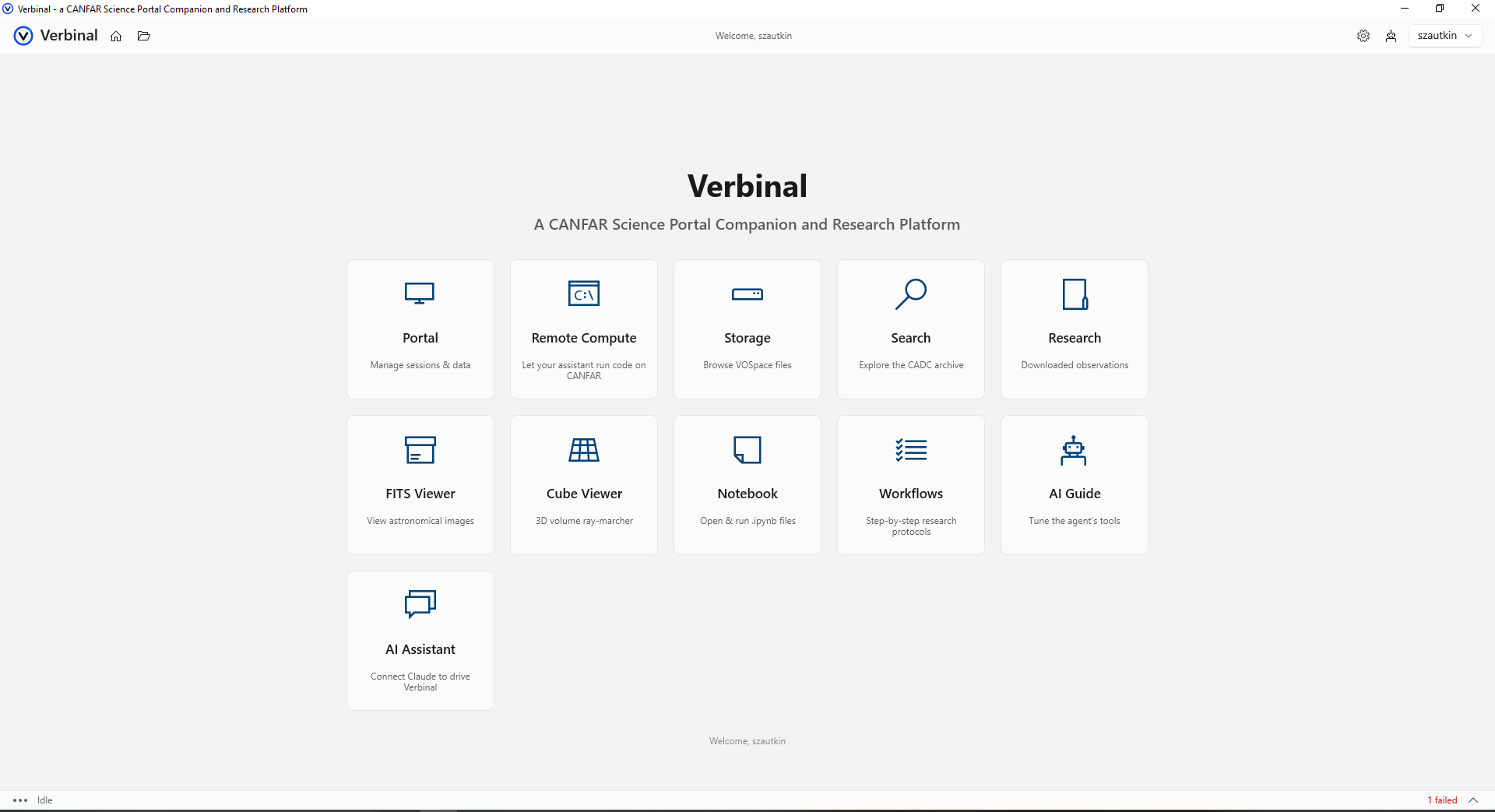
Task: Open the AI Assistant chat icon
Action: tap(420, 604)
